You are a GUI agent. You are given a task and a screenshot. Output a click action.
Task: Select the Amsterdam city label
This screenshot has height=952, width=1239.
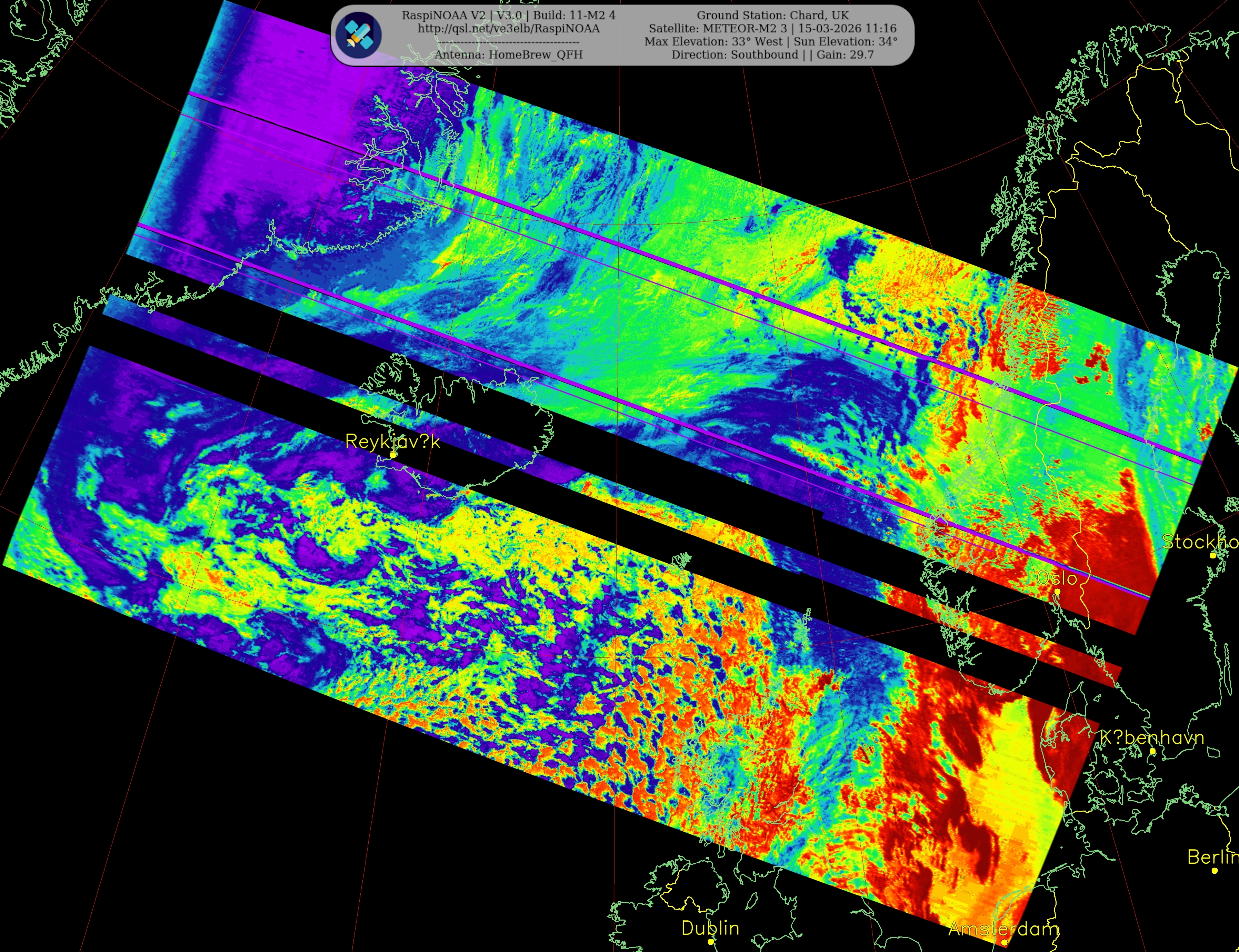point(1003,929)
